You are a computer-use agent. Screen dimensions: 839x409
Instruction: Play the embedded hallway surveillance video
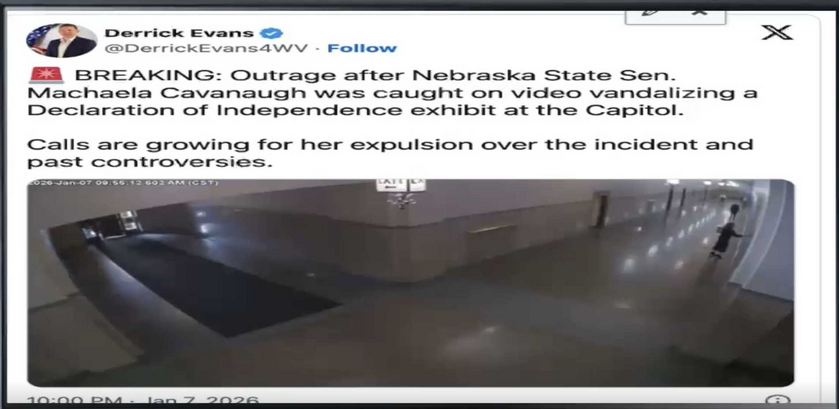[x=410, y=283]
